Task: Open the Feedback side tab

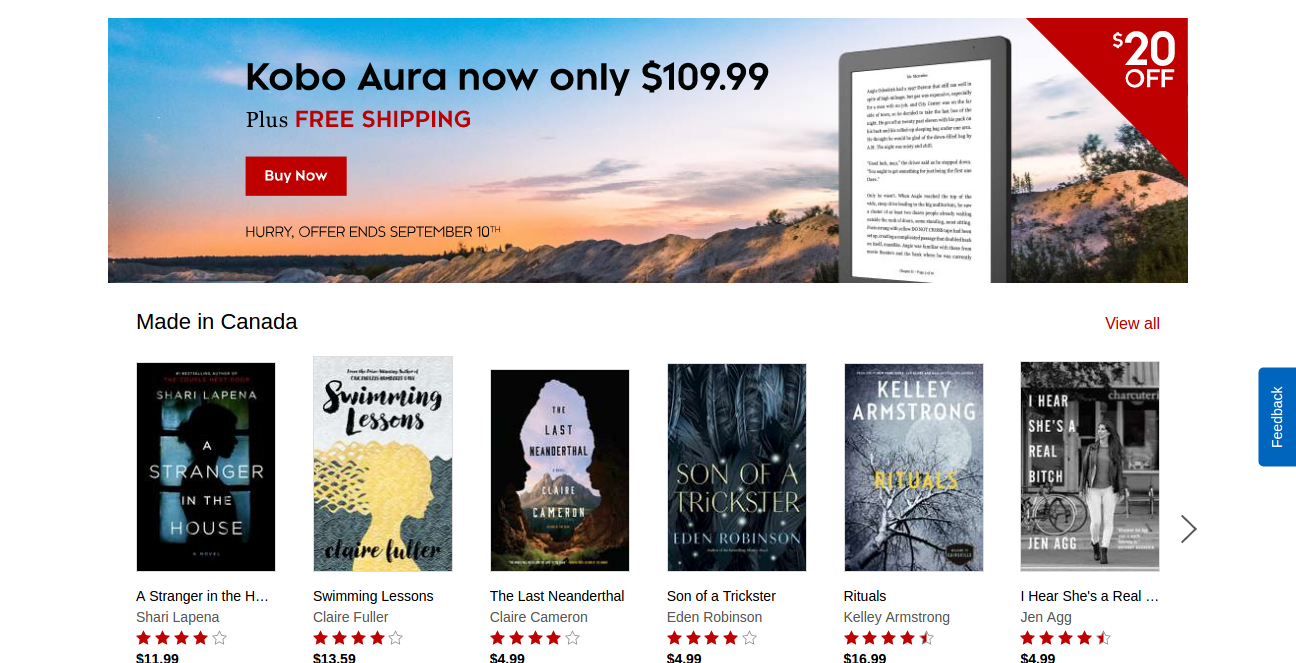Action: click(x=1277, y=417)
